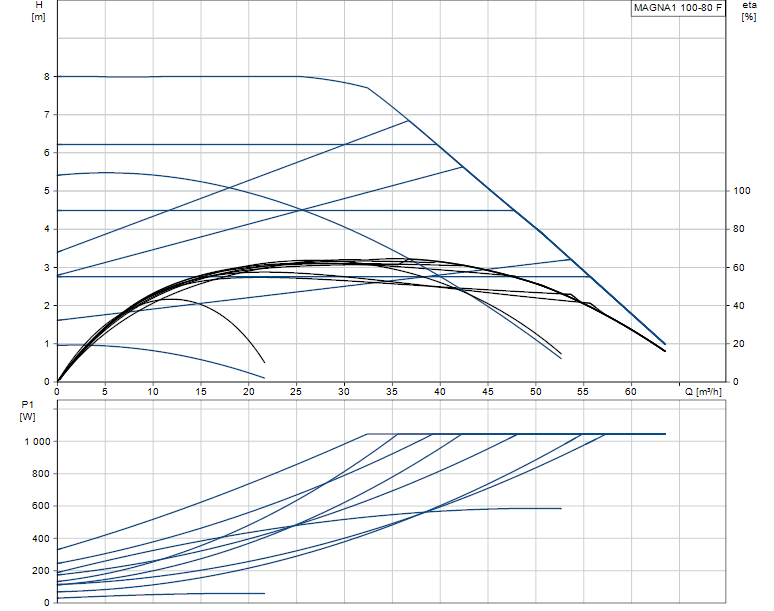The height and width of the screenshot is (611, 774).
Task: Click the 25 tick on flow axis
Action: [296, 391]
